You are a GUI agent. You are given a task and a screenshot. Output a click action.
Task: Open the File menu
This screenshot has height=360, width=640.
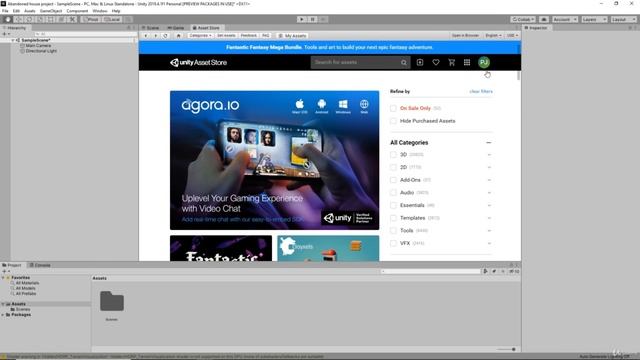[5, 11]
